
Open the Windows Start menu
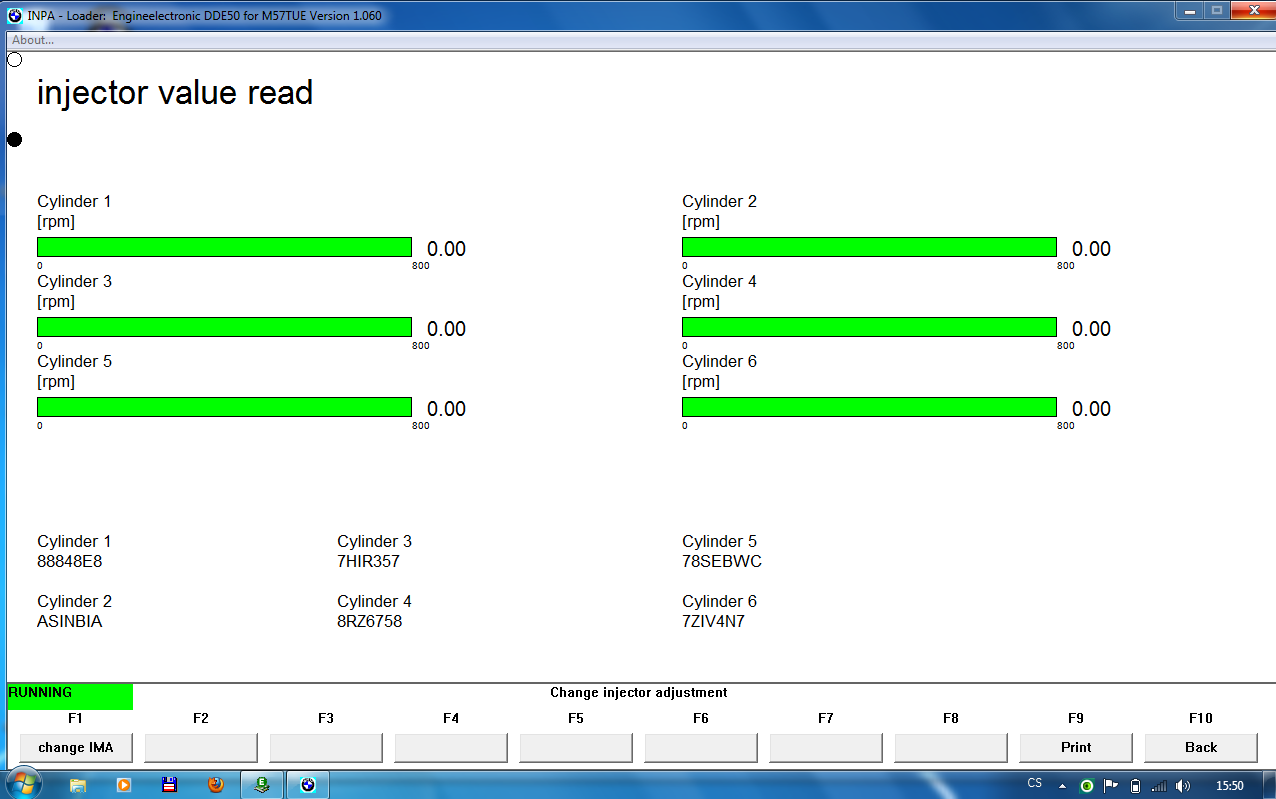[x=23, y=783]
